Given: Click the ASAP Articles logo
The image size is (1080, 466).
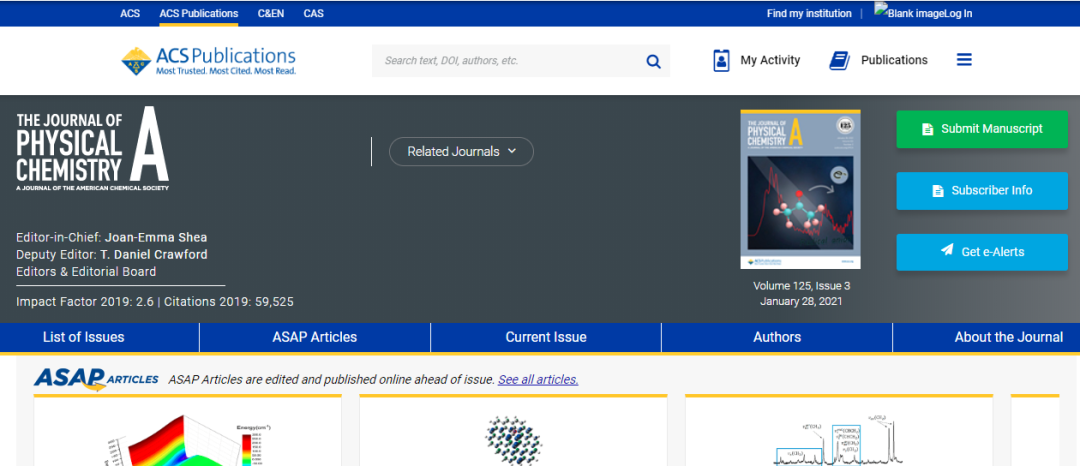Looking at the screenshot, I should tap(96, 379).
